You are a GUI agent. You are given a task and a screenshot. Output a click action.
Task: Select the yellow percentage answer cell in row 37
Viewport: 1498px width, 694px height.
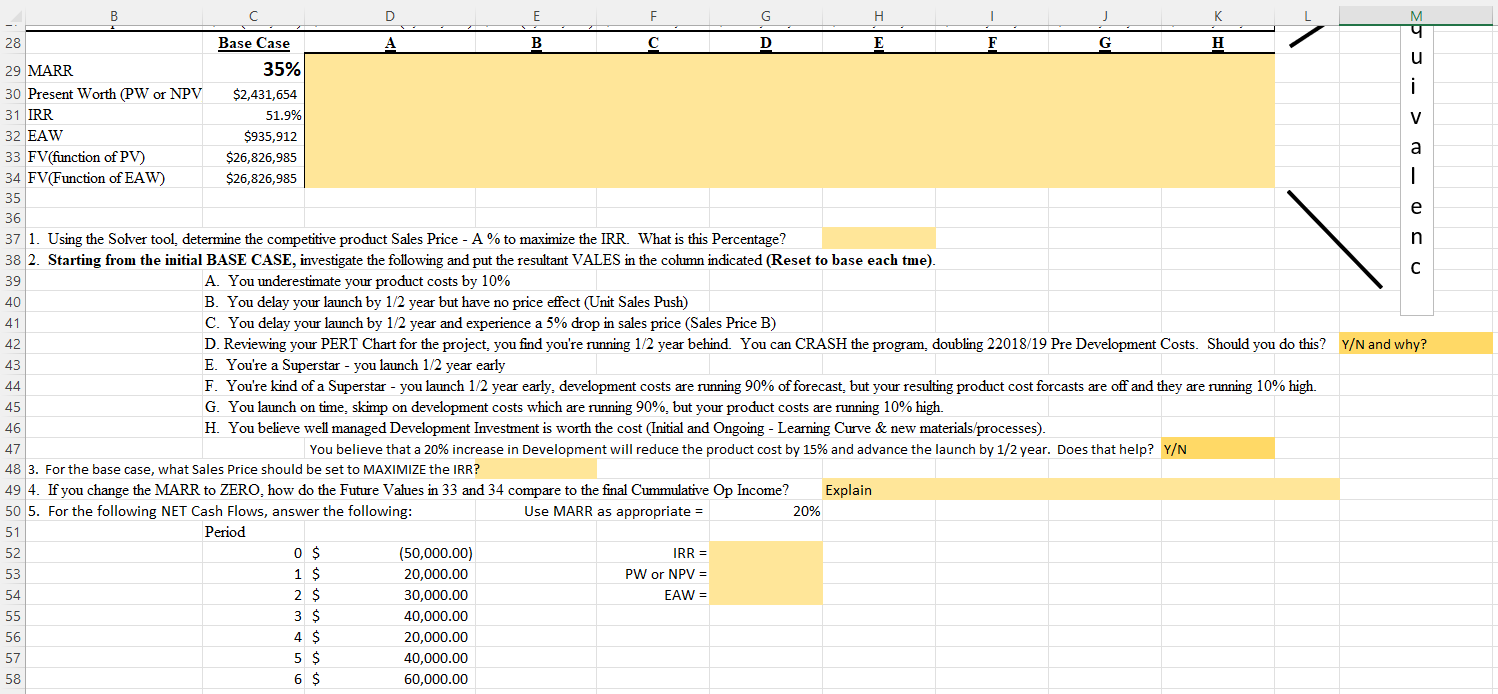[878, 238]
